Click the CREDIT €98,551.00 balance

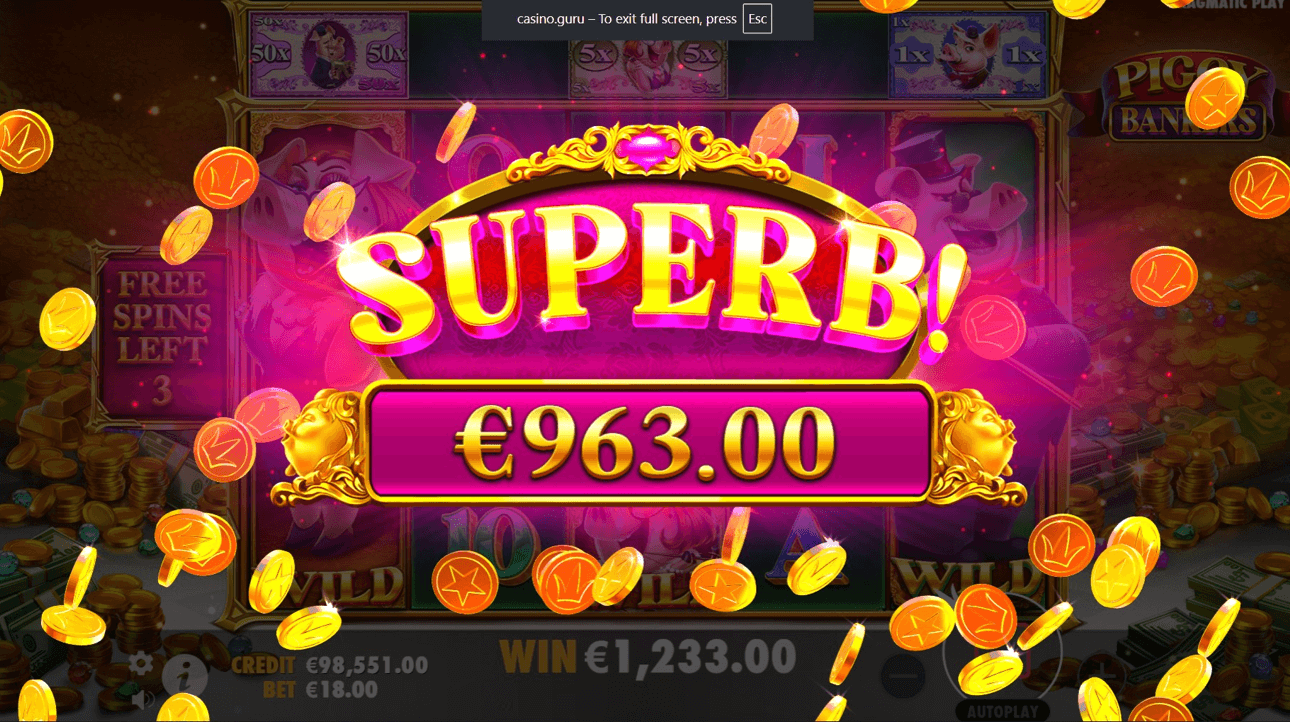tap(329, 665)
